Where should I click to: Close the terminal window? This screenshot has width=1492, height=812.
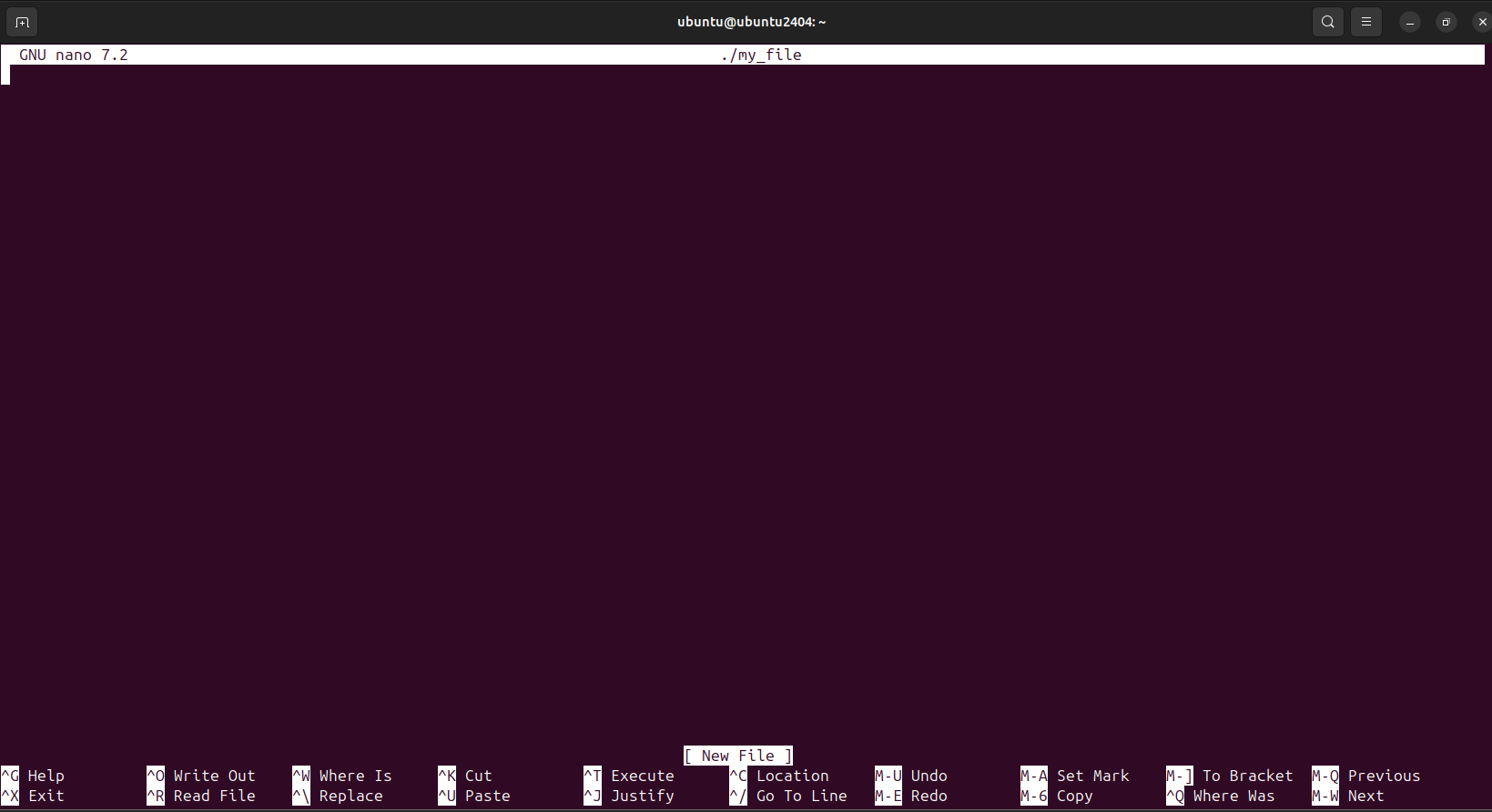click(x=1481, y=22)
